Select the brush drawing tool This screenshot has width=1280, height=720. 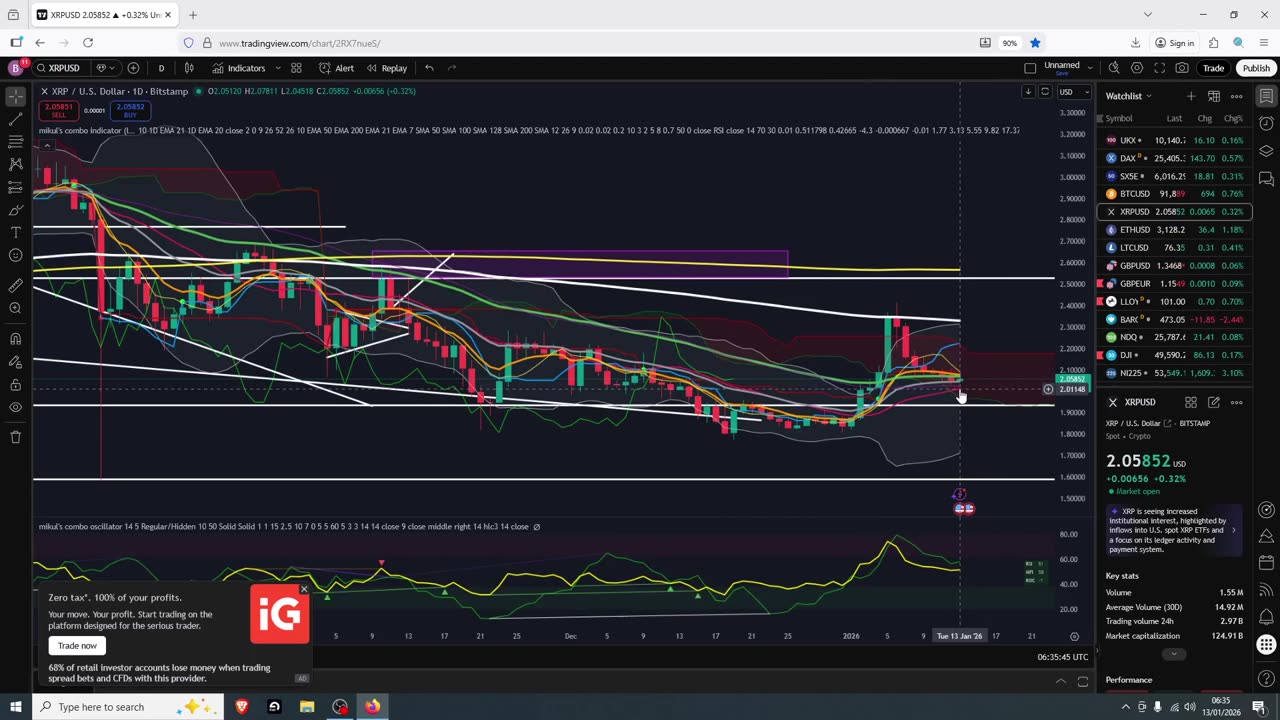click(x=15, y=210)
